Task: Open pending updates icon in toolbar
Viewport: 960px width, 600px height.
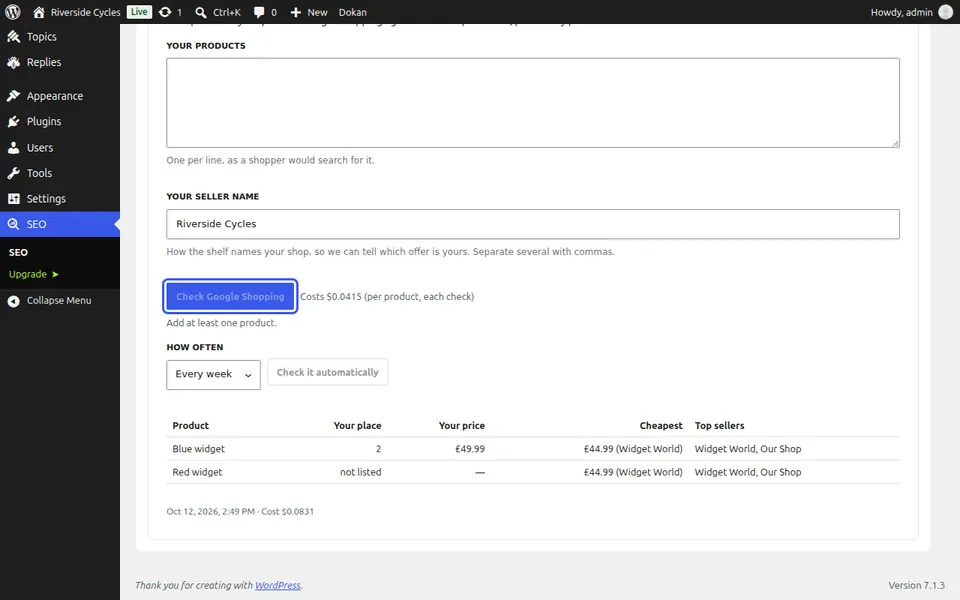Action: click(165, 12)
